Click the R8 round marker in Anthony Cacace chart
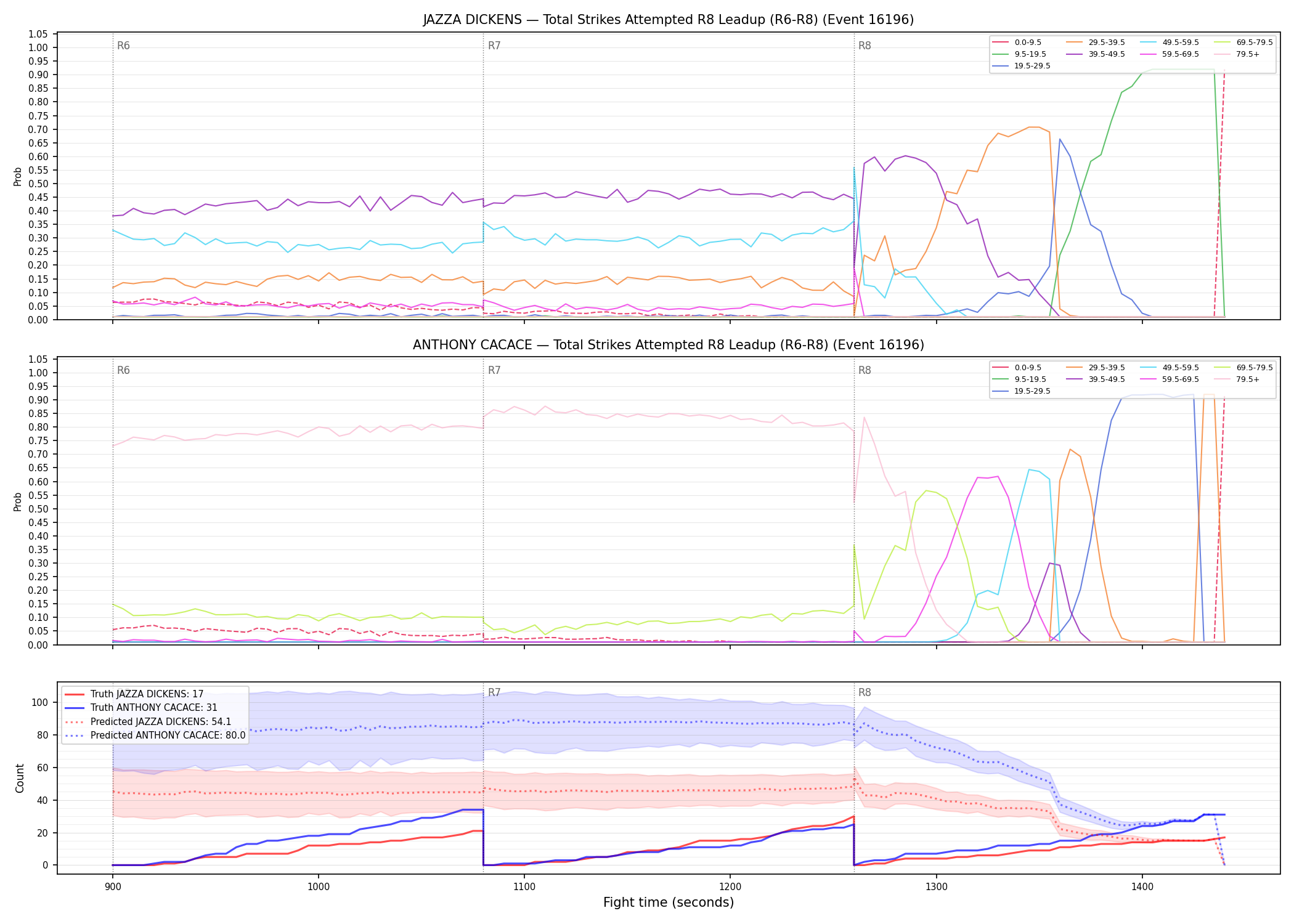This screenshot has width=1294, height=924. tap(865, 370)
